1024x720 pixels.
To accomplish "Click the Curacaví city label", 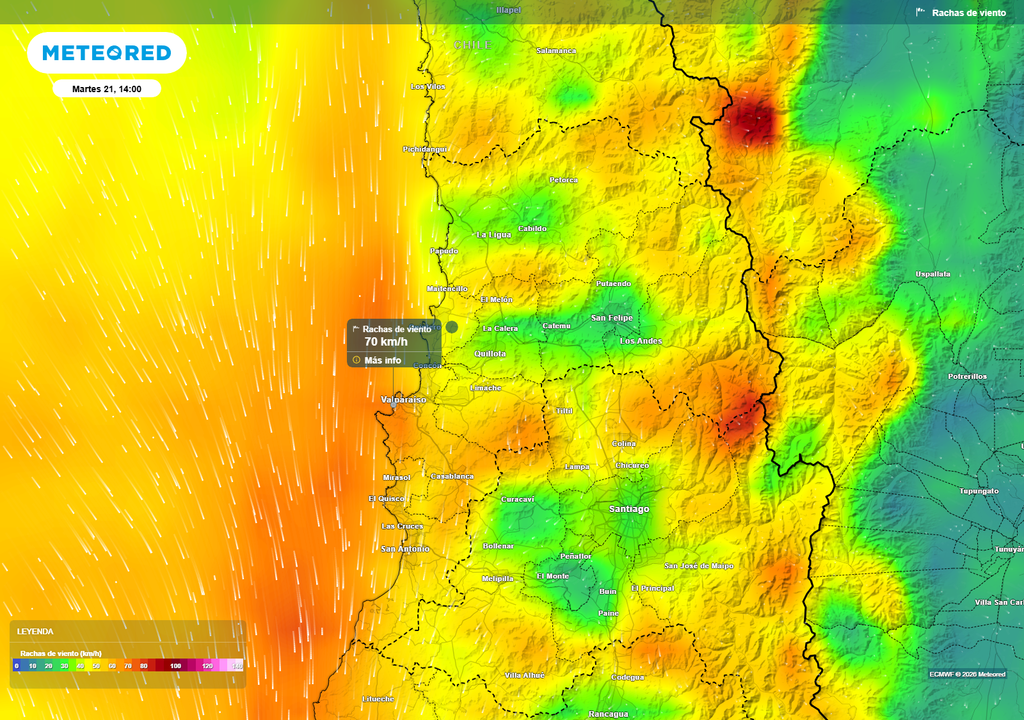I will click(x=517, y=499).
